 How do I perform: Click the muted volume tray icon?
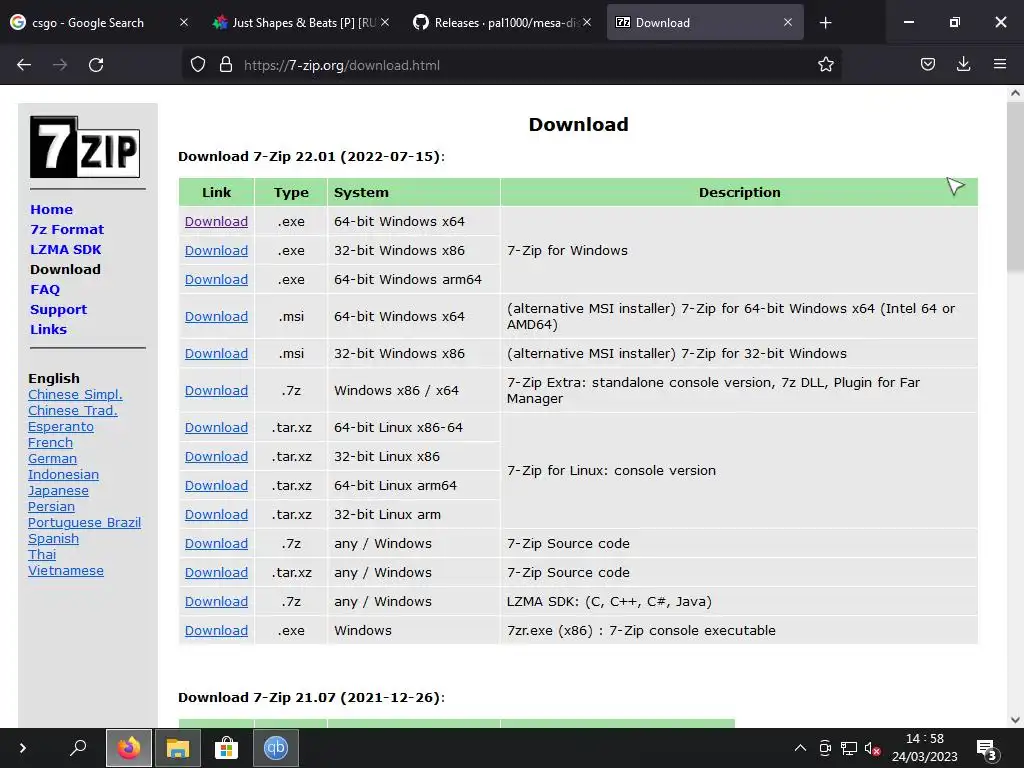[x=872, y=748]
